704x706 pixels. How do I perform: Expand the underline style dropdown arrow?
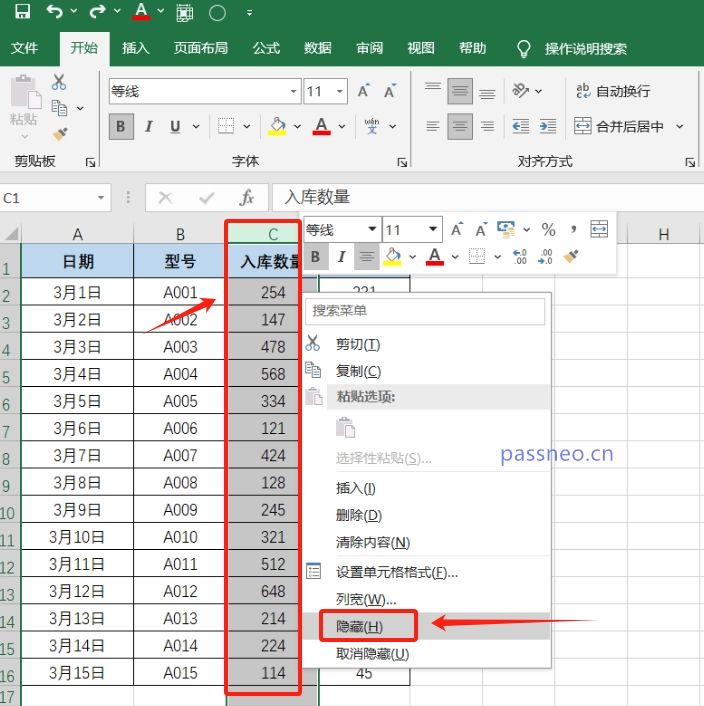(x=196, y=127)
